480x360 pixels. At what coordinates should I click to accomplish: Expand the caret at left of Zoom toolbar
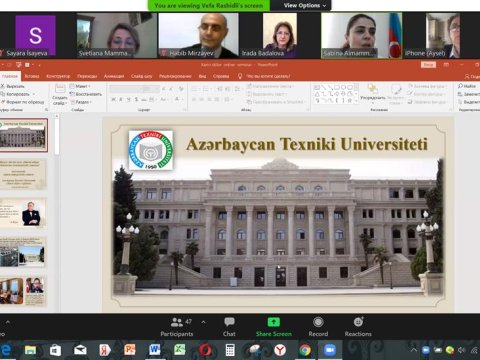(x=7, y=322)
